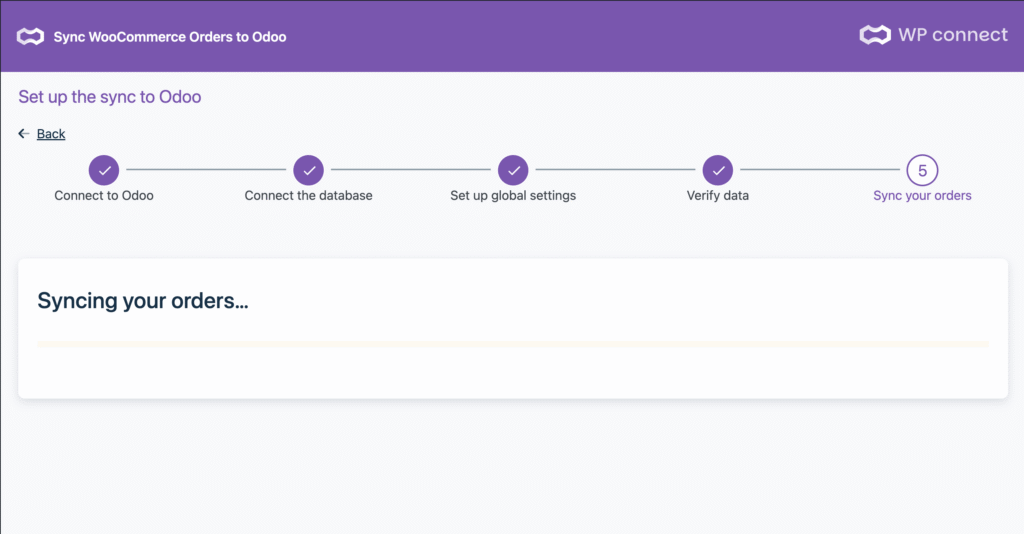Screen dimensions: 1024x534
Task: Click the 'Verify data' step label
Action: pos(718,196)
